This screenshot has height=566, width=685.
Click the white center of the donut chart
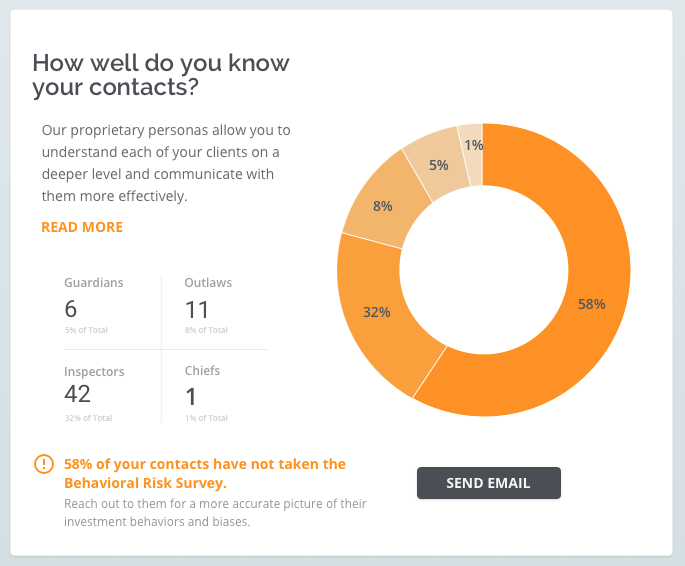click(484, 270)
